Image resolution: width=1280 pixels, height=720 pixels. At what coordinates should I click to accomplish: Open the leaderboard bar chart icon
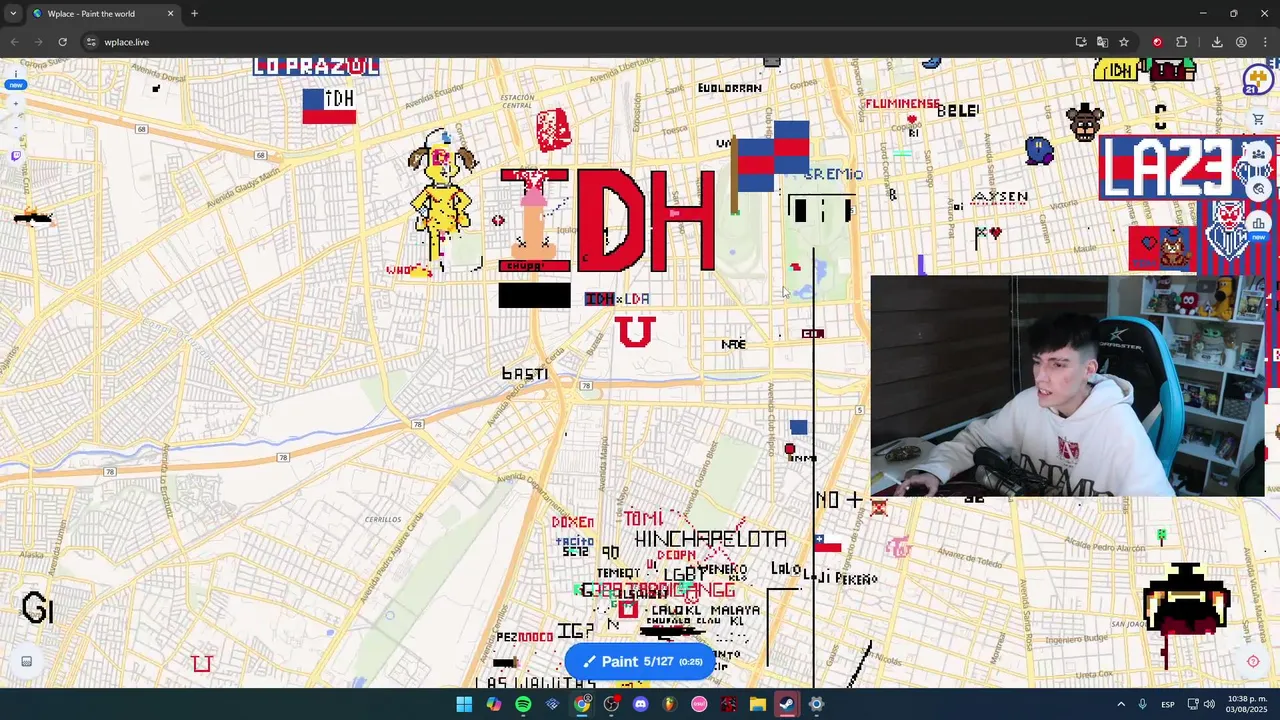coord(1258,223)
